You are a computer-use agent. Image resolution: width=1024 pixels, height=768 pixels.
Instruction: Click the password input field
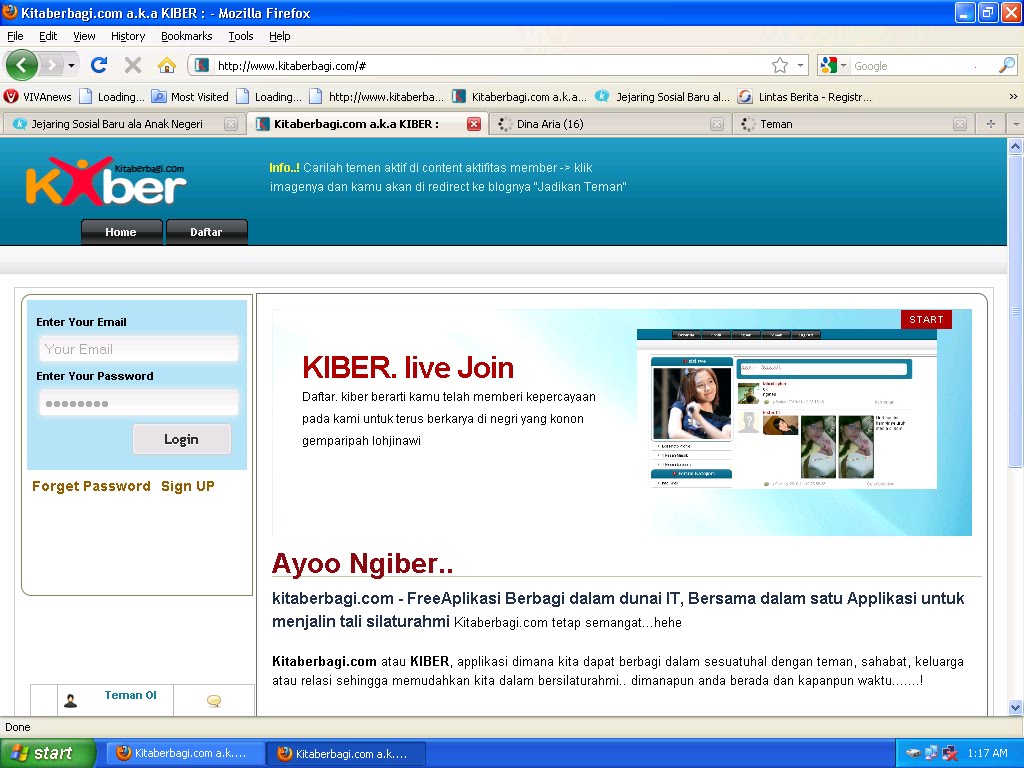coord(138,403)
